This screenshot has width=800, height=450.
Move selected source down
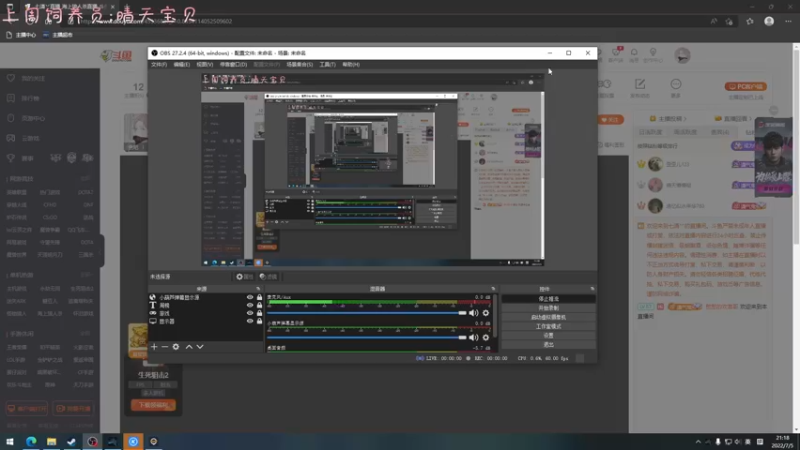click(x=200, y=347)
